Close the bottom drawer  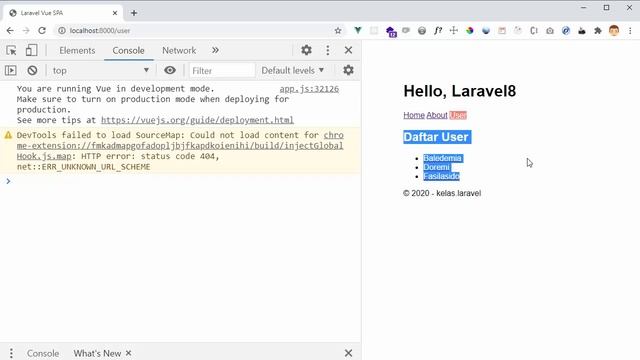coord(348,353)
